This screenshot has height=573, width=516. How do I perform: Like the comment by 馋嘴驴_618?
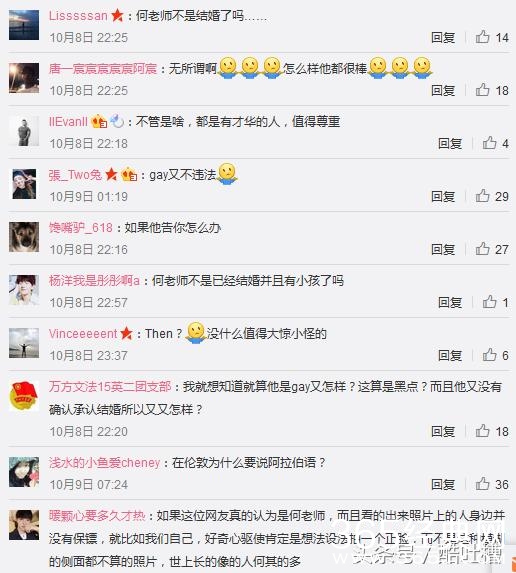click(482, 249)
